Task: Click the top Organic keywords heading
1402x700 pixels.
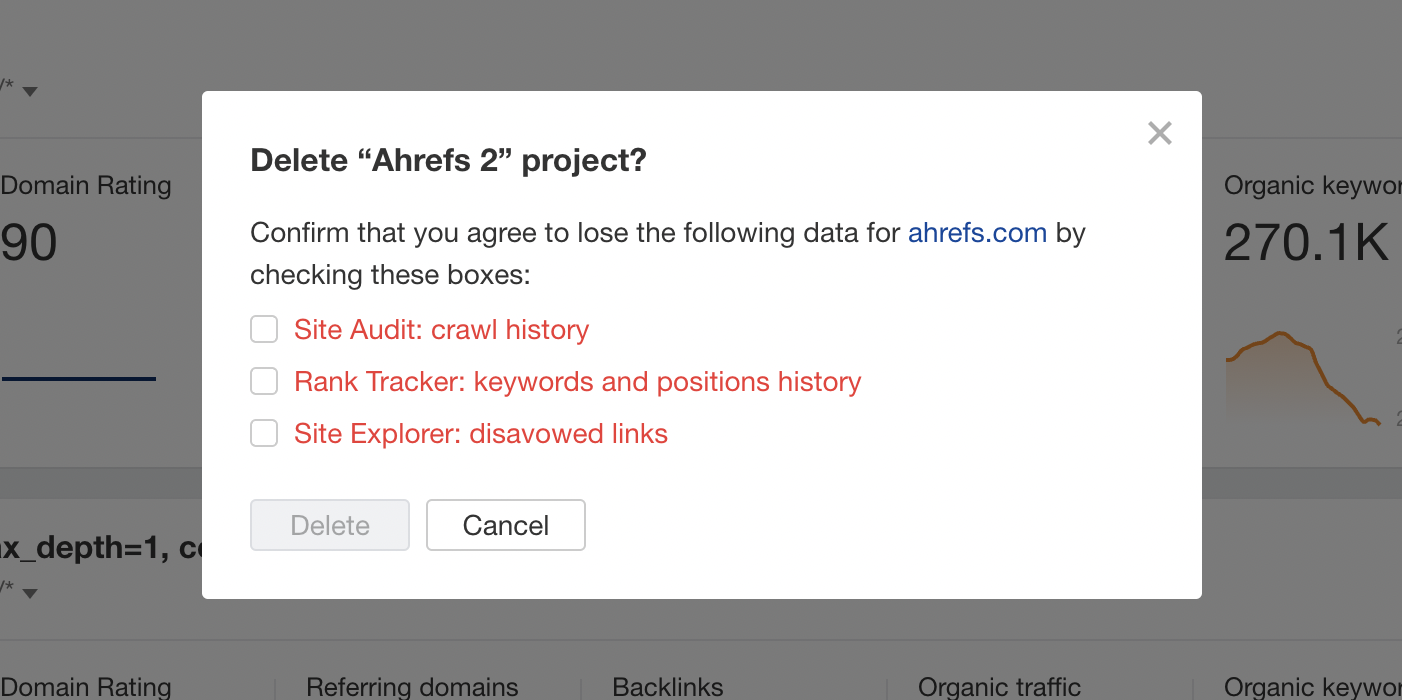Action: click(1312, 186)
